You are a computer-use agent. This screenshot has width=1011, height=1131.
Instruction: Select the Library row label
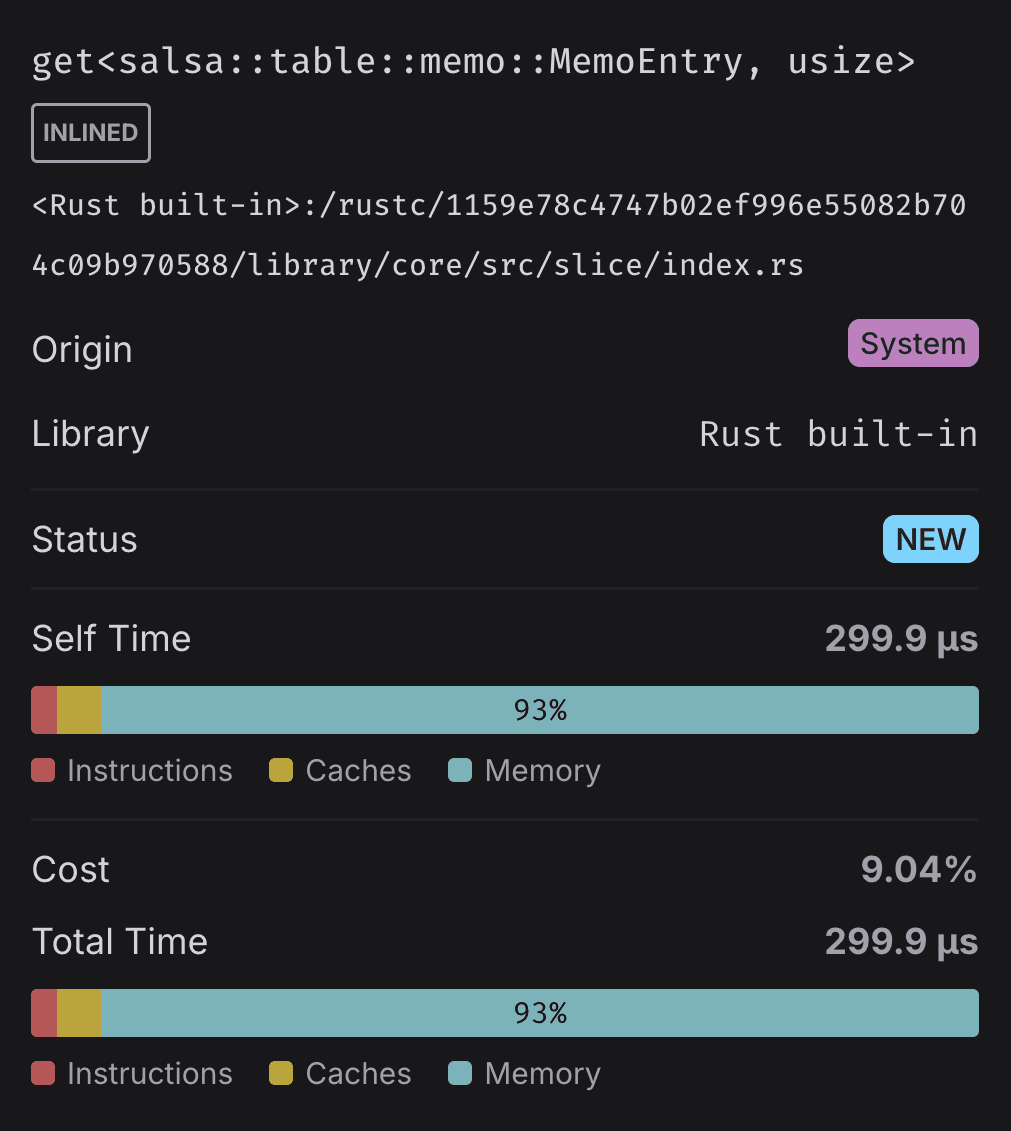coord(90,433)
